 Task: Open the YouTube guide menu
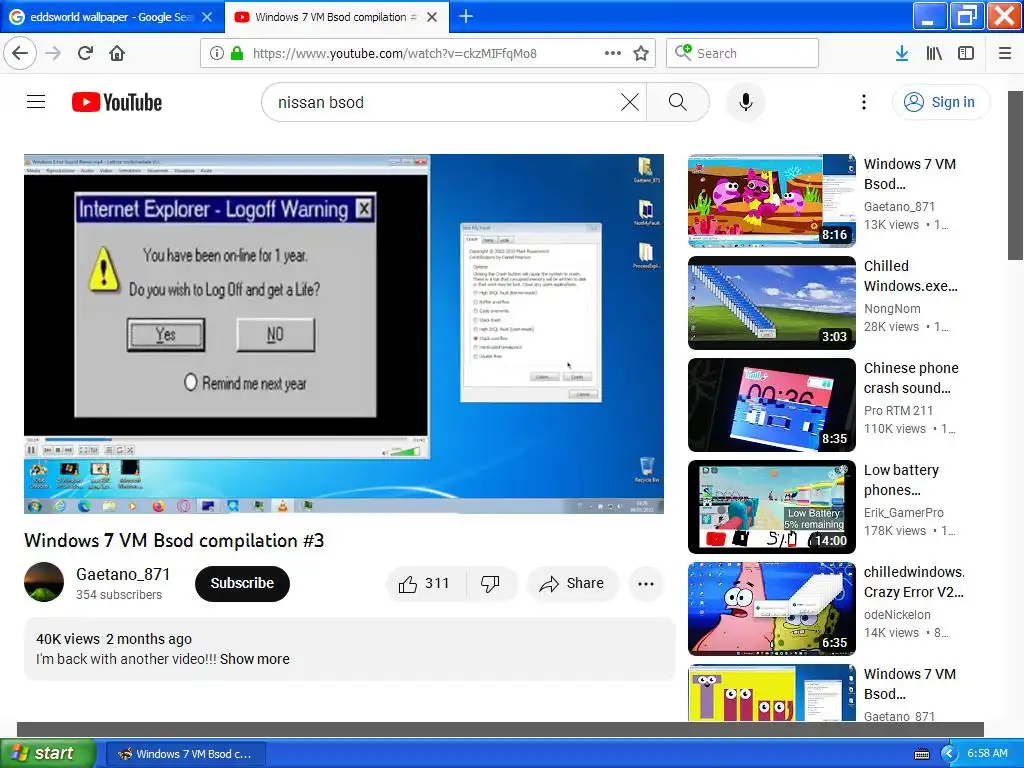coord(36,102)
